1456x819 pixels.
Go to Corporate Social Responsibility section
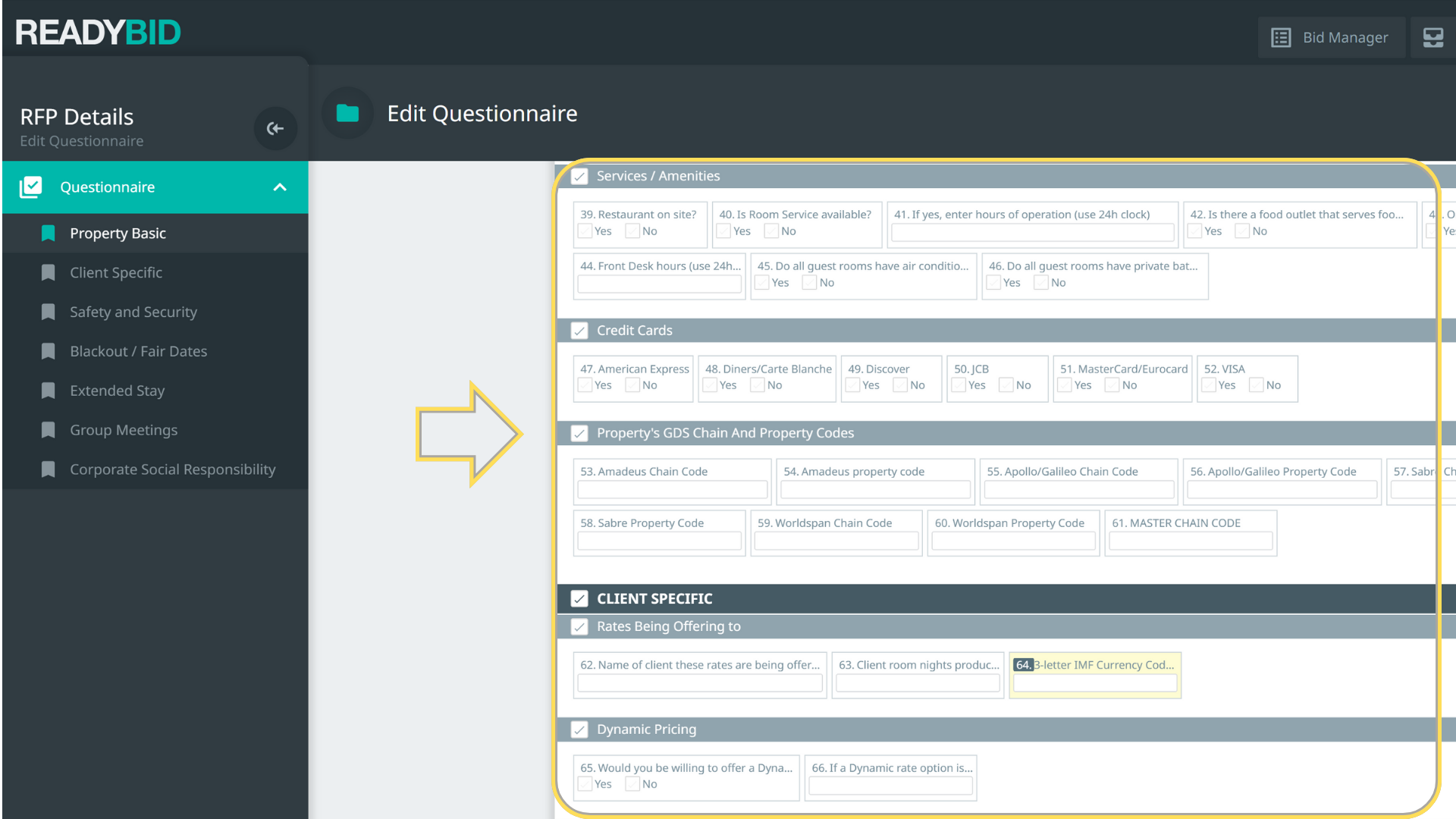point(172,469)
